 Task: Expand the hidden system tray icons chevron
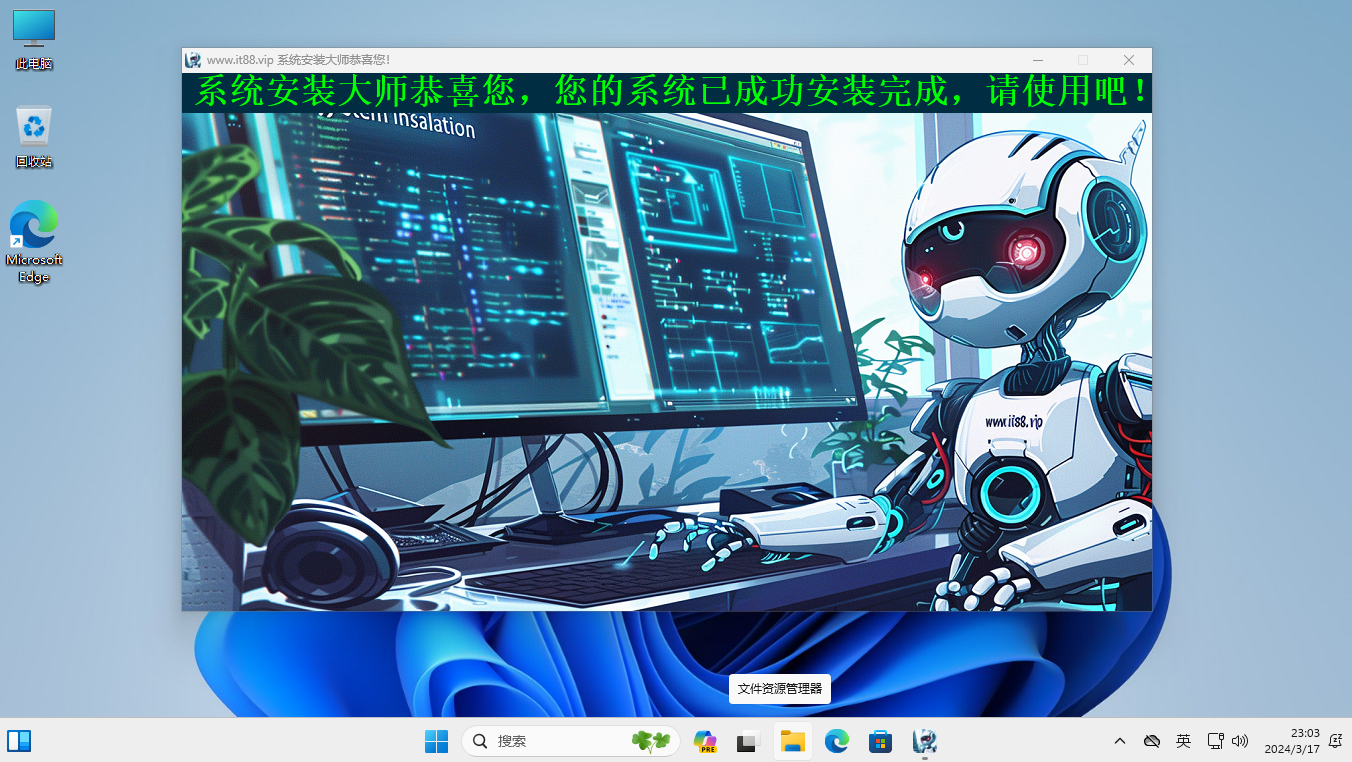(1120, 741)
